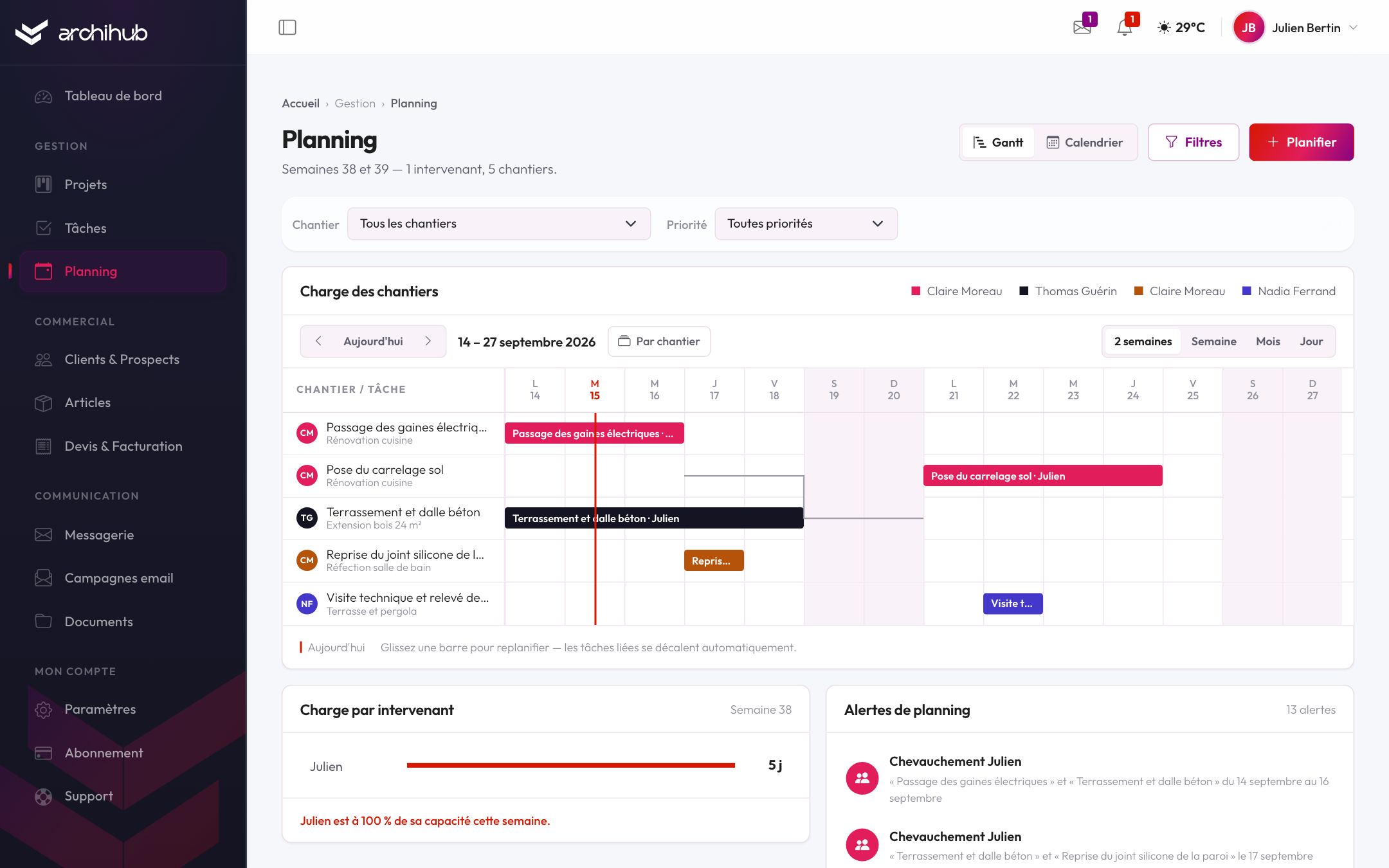This screenshot has height=868, width=1389.
Task: Click the Visite t... Gantt bar
Action: tap(1013, 604)
